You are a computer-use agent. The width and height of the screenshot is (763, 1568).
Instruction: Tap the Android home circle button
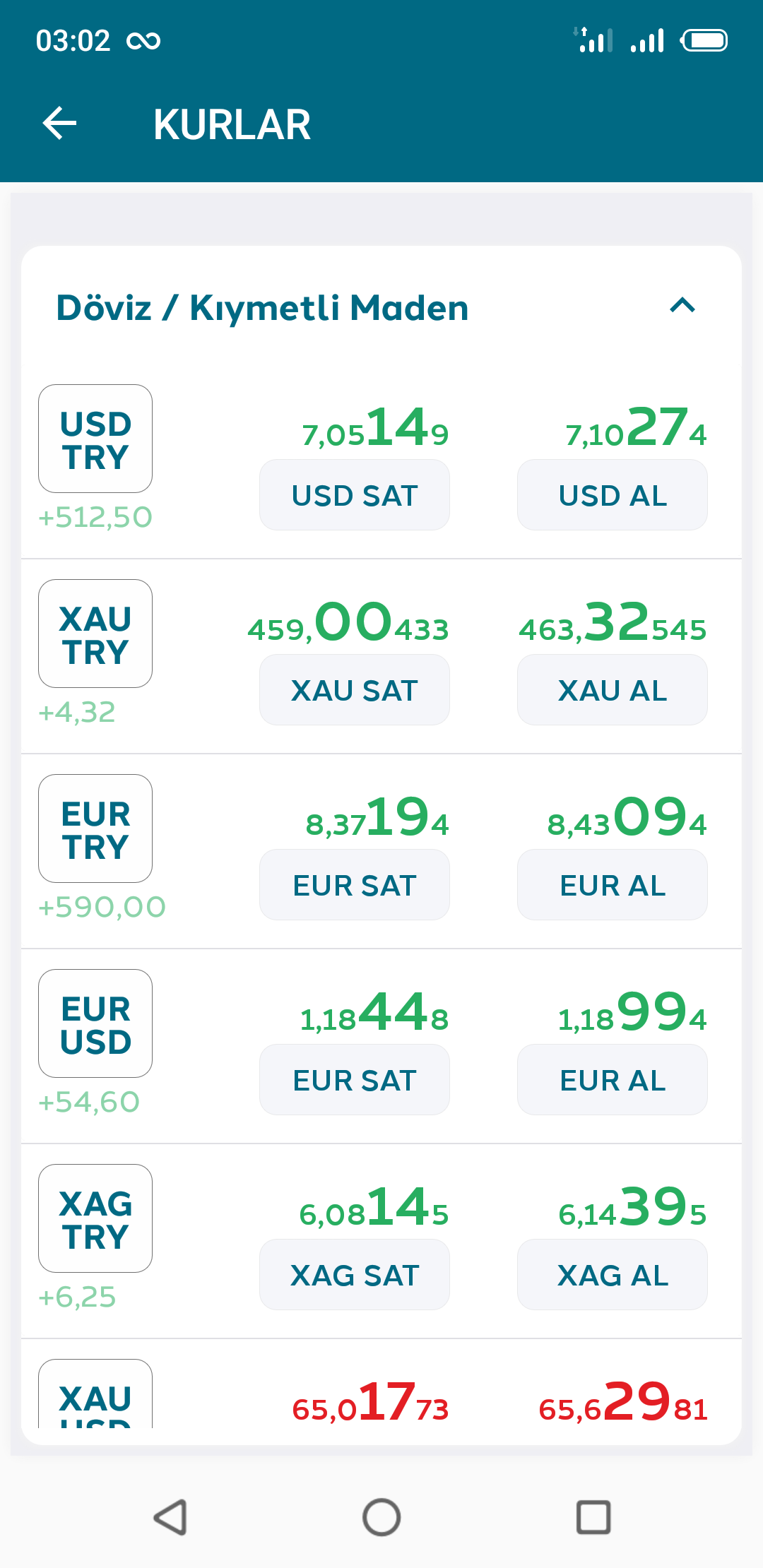381,1517
